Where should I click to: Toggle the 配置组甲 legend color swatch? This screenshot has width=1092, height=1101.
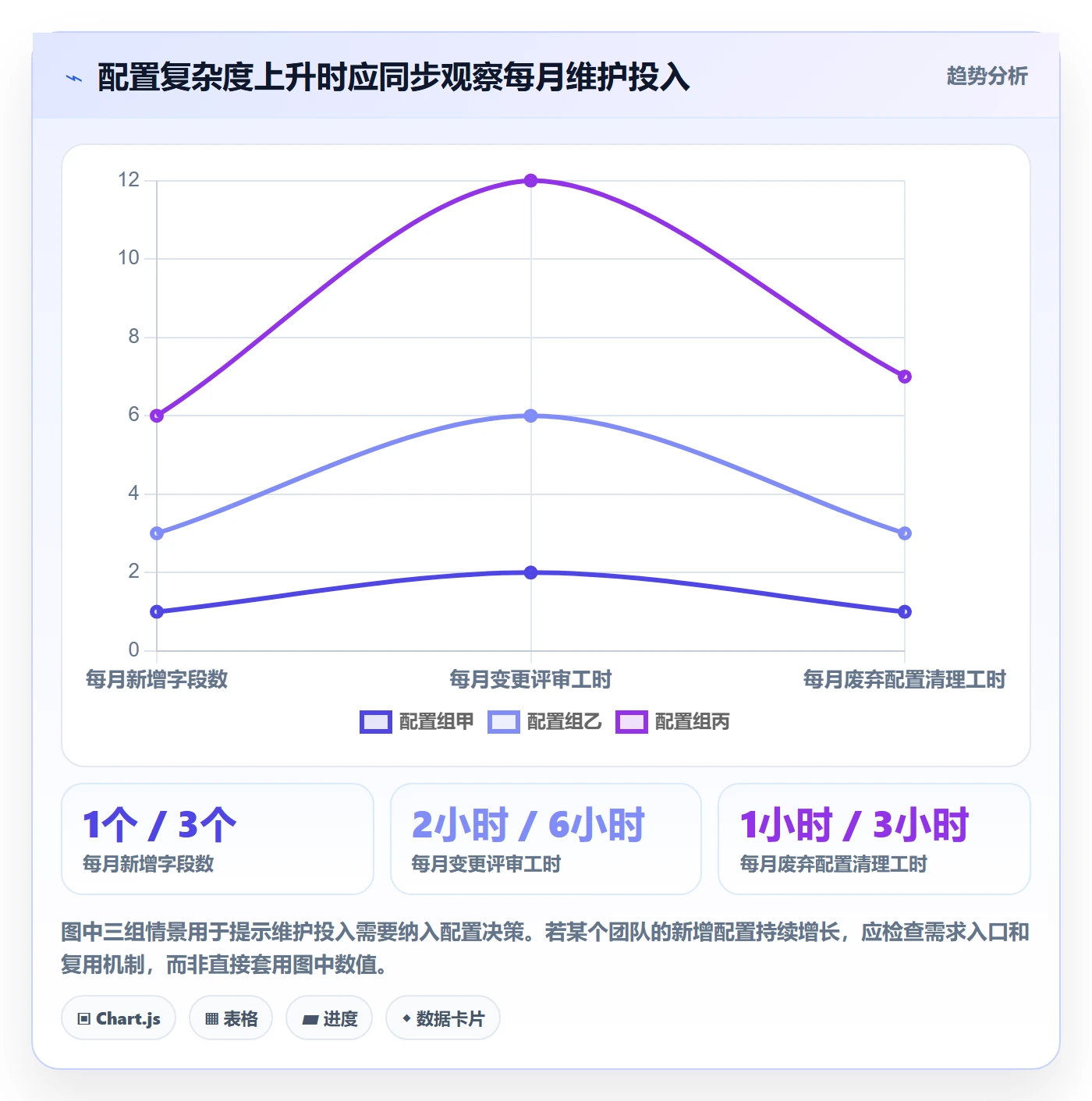[x=375, y=722]
